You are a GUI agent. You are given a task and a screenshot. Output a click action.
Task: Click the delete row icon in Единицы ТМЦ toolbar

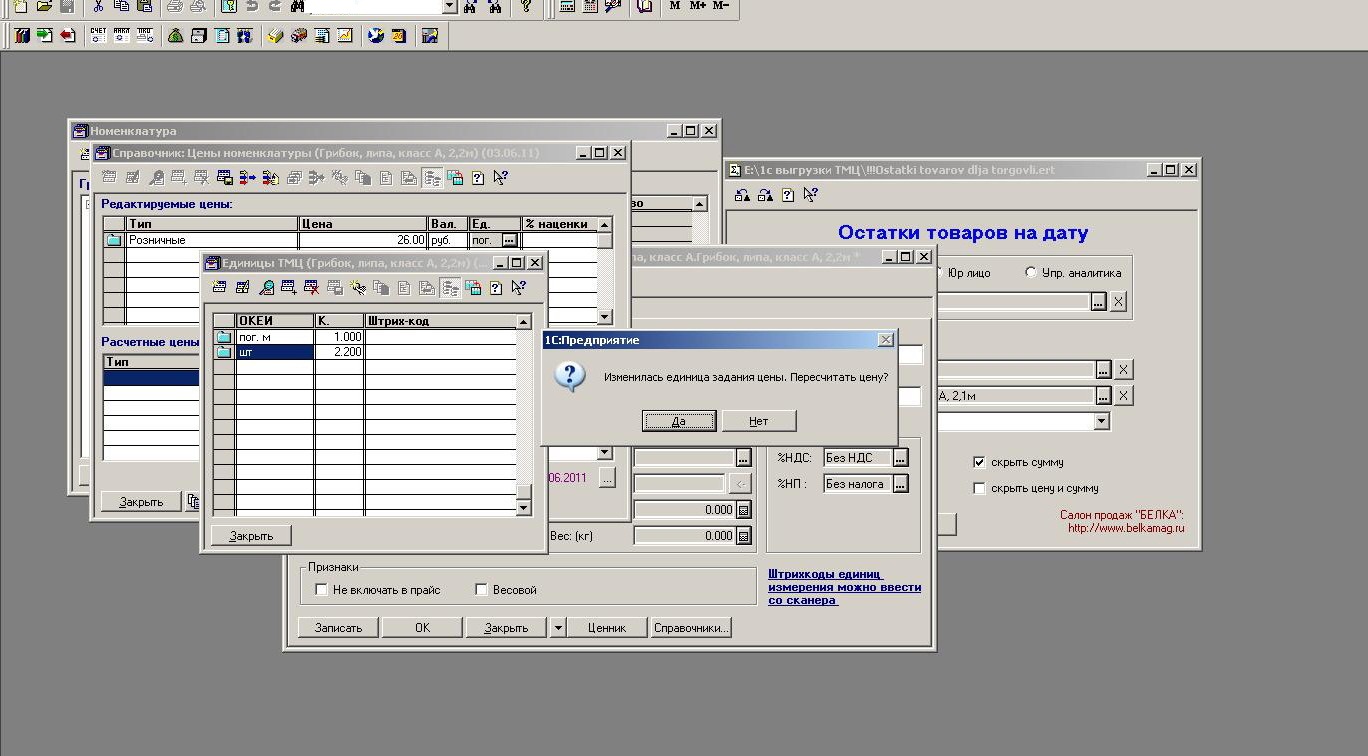click(x=311, y=288)
